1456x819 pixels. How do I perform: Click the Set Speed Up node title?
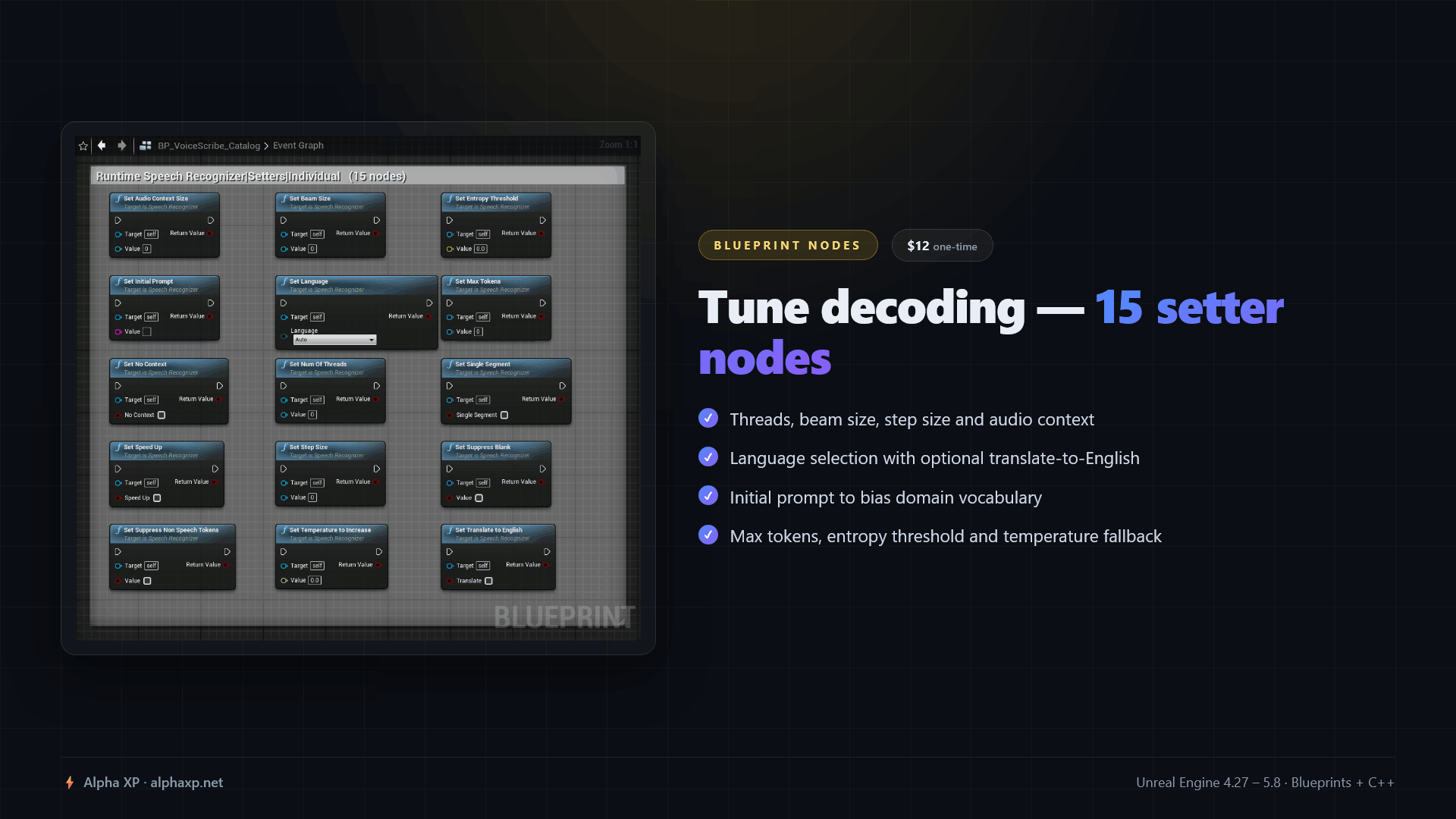click(143, 447)
